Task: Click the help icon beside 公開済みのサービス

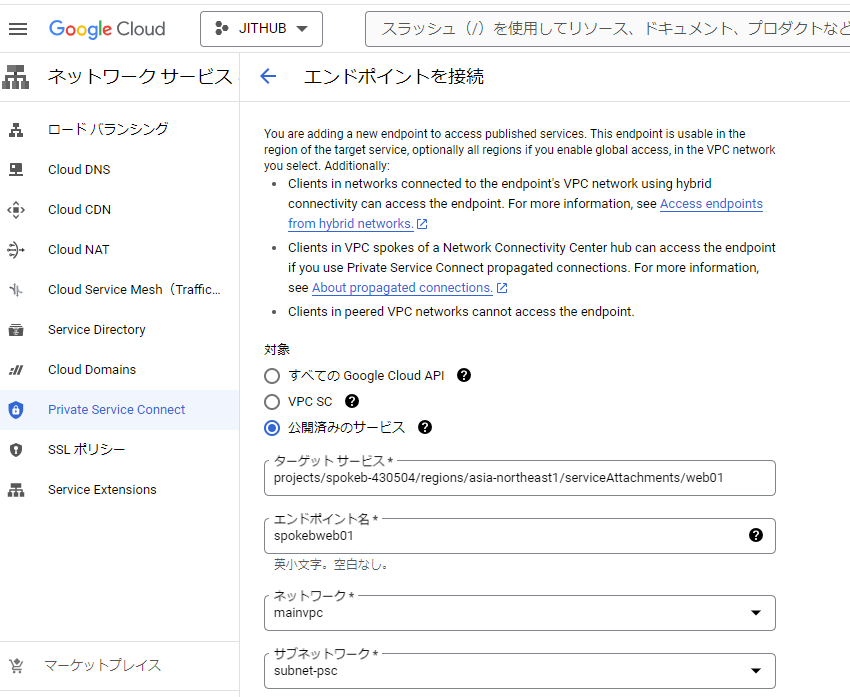Action: point(425,427)
